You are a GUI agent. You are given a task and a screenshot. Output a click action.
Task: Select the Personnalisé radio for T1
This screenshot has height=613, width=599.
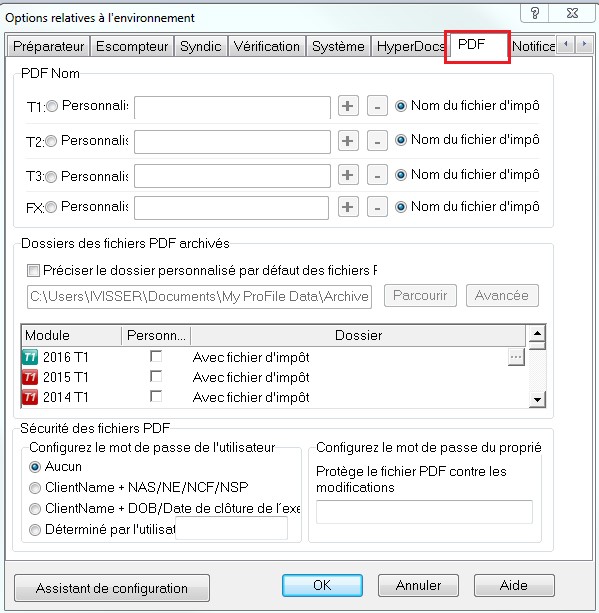52,106
